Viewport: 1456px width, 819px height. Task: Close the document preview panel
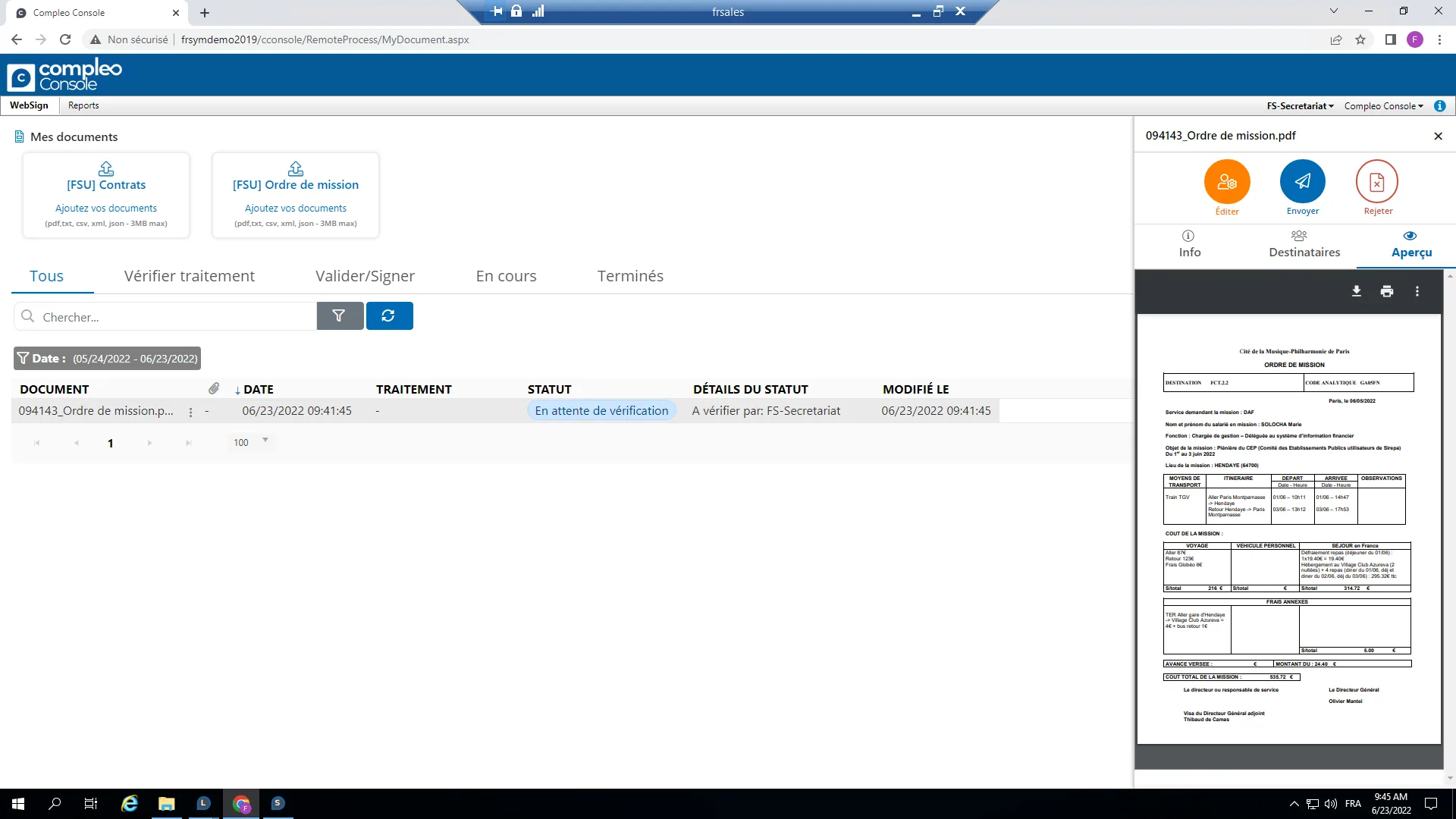coord(1438,136)
